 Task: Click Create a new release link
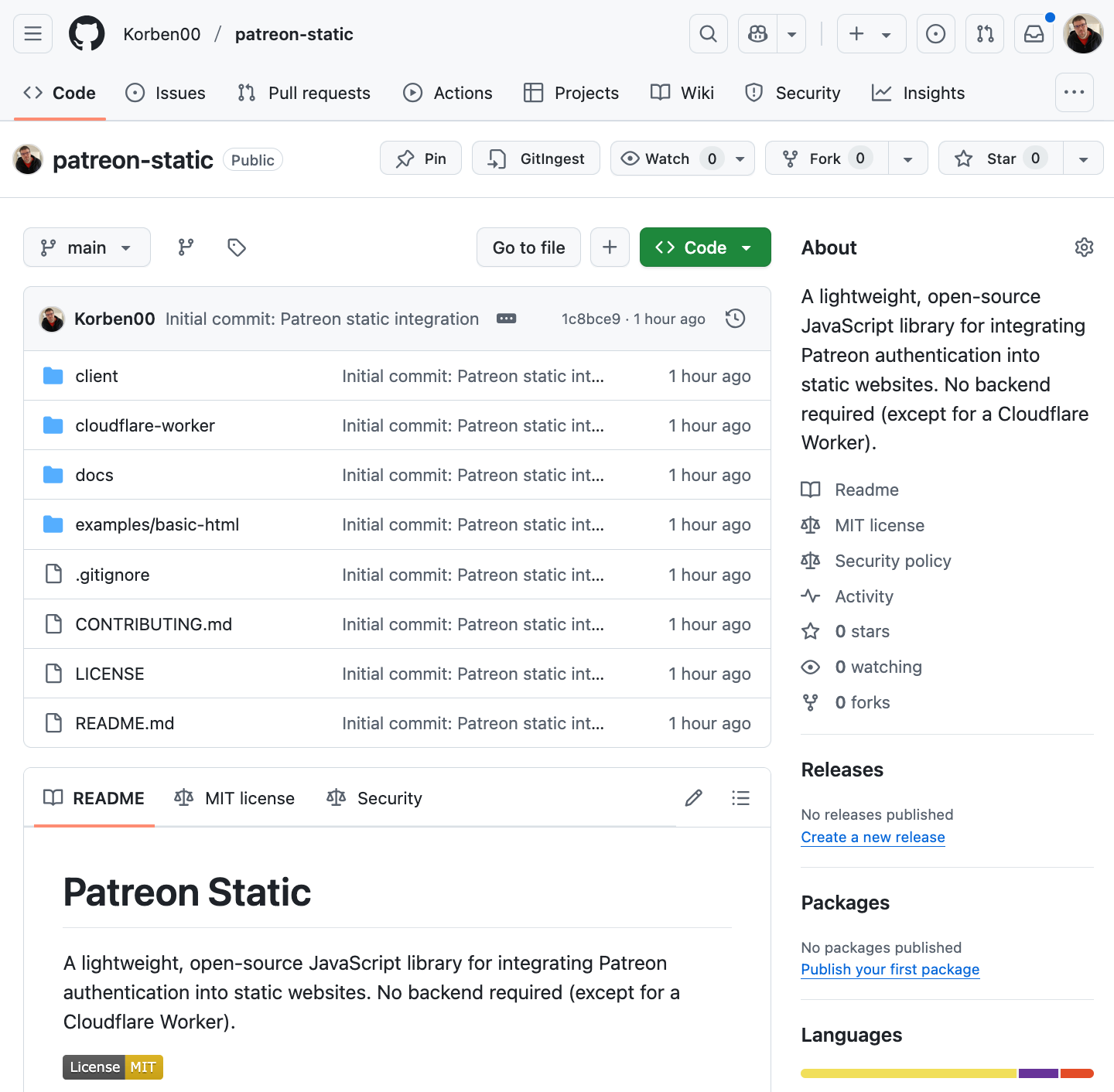873,837
